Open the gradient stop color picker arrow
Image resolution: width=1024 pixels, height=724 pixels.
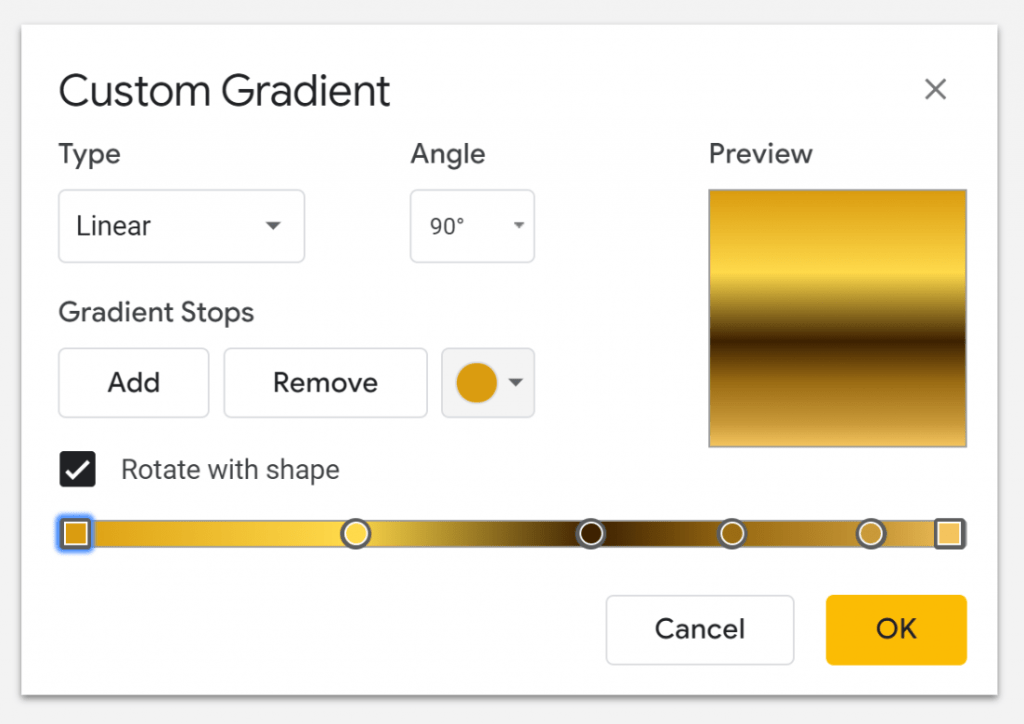516,383
